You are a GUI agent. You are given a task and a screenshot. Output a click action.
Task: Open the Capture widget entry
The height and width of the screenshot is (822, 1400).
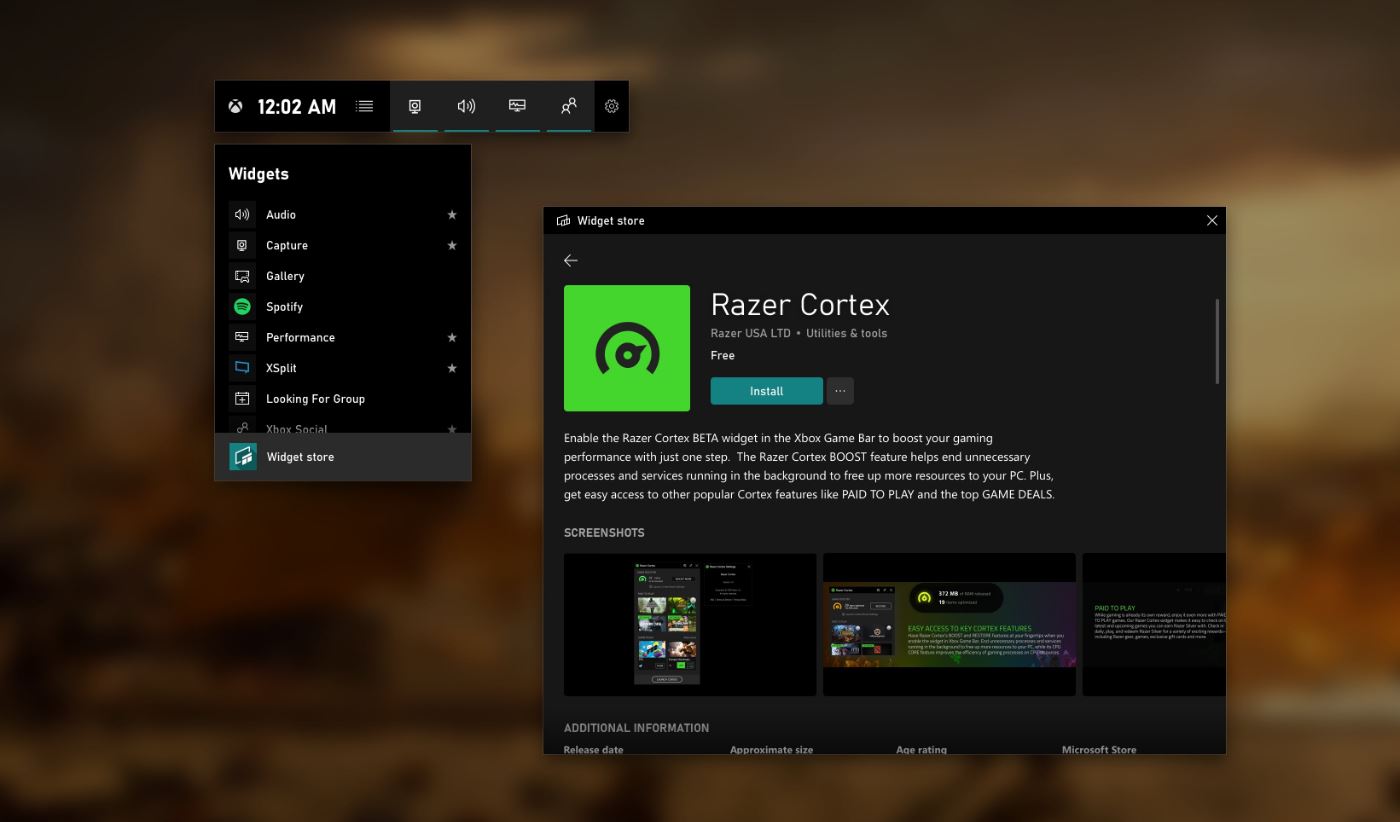pyautogui.click(x=343, y=245)
